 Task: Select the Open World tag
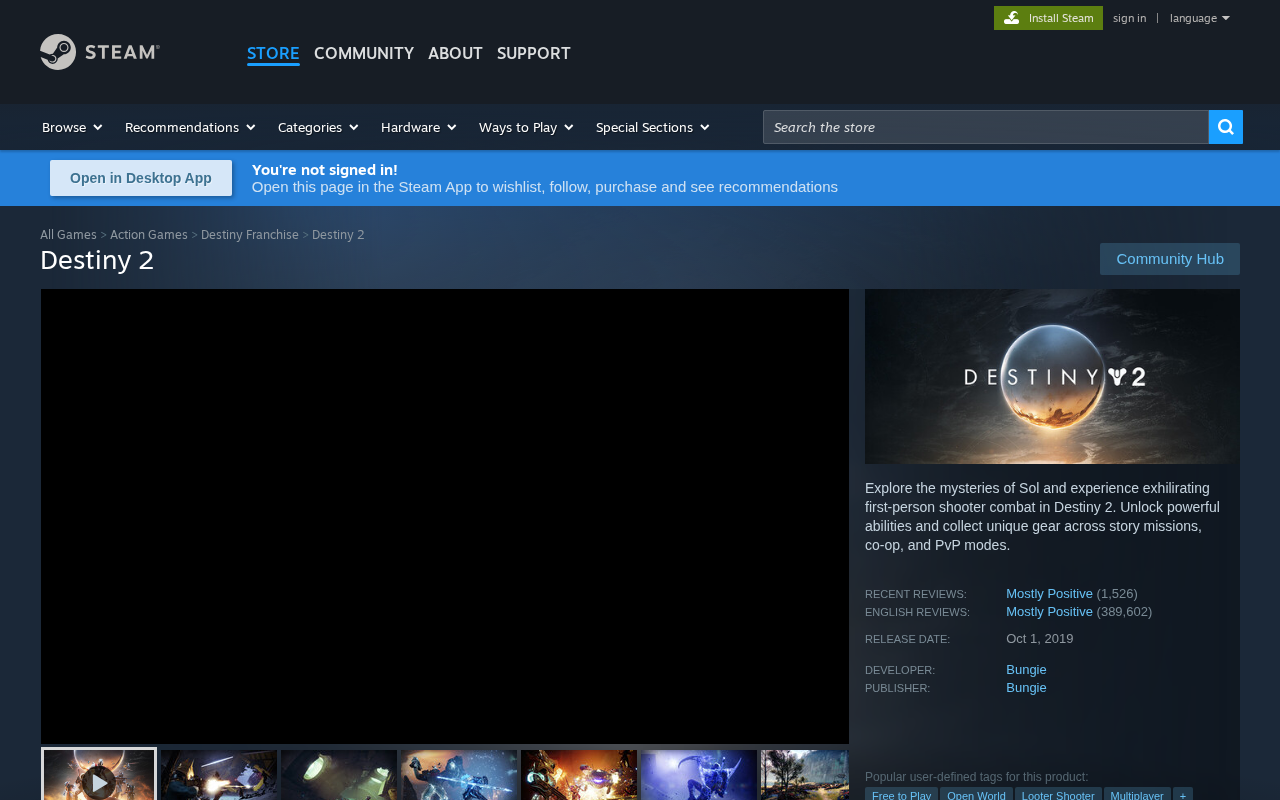point(976,794)
